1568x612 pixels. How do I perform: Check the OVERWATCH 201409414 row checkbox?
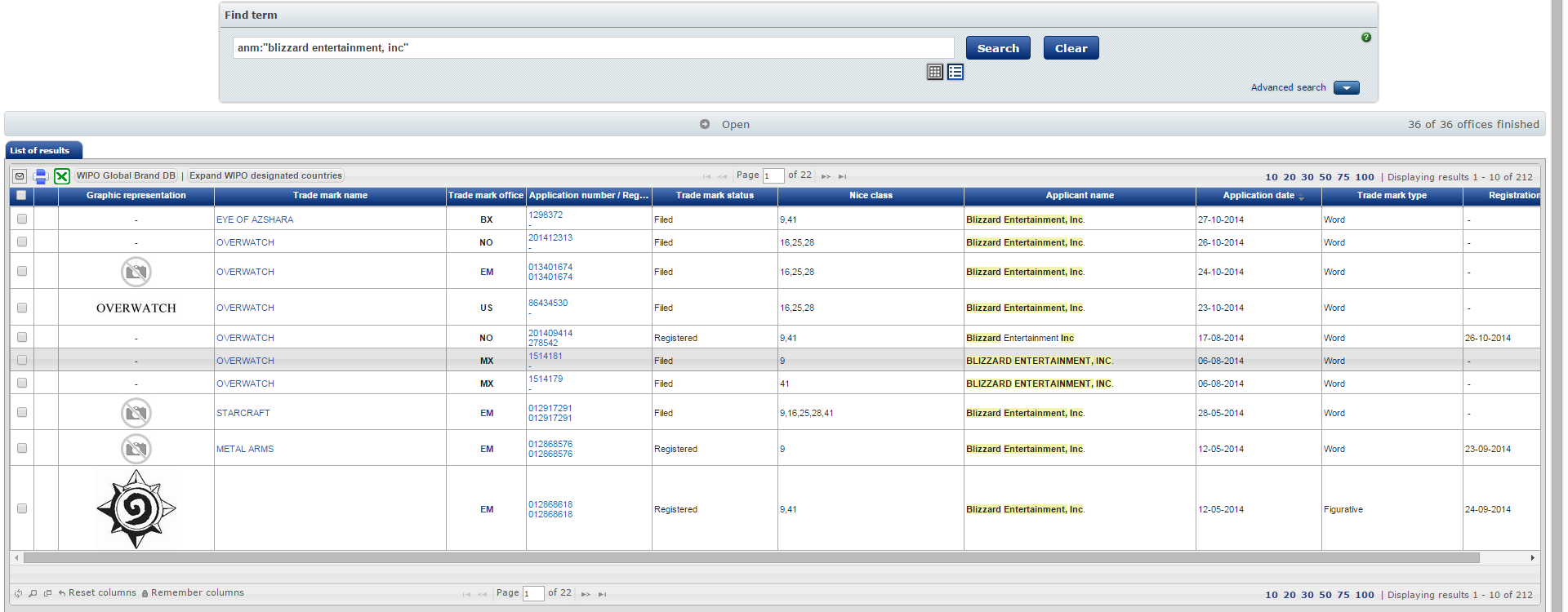click(22, 337)
